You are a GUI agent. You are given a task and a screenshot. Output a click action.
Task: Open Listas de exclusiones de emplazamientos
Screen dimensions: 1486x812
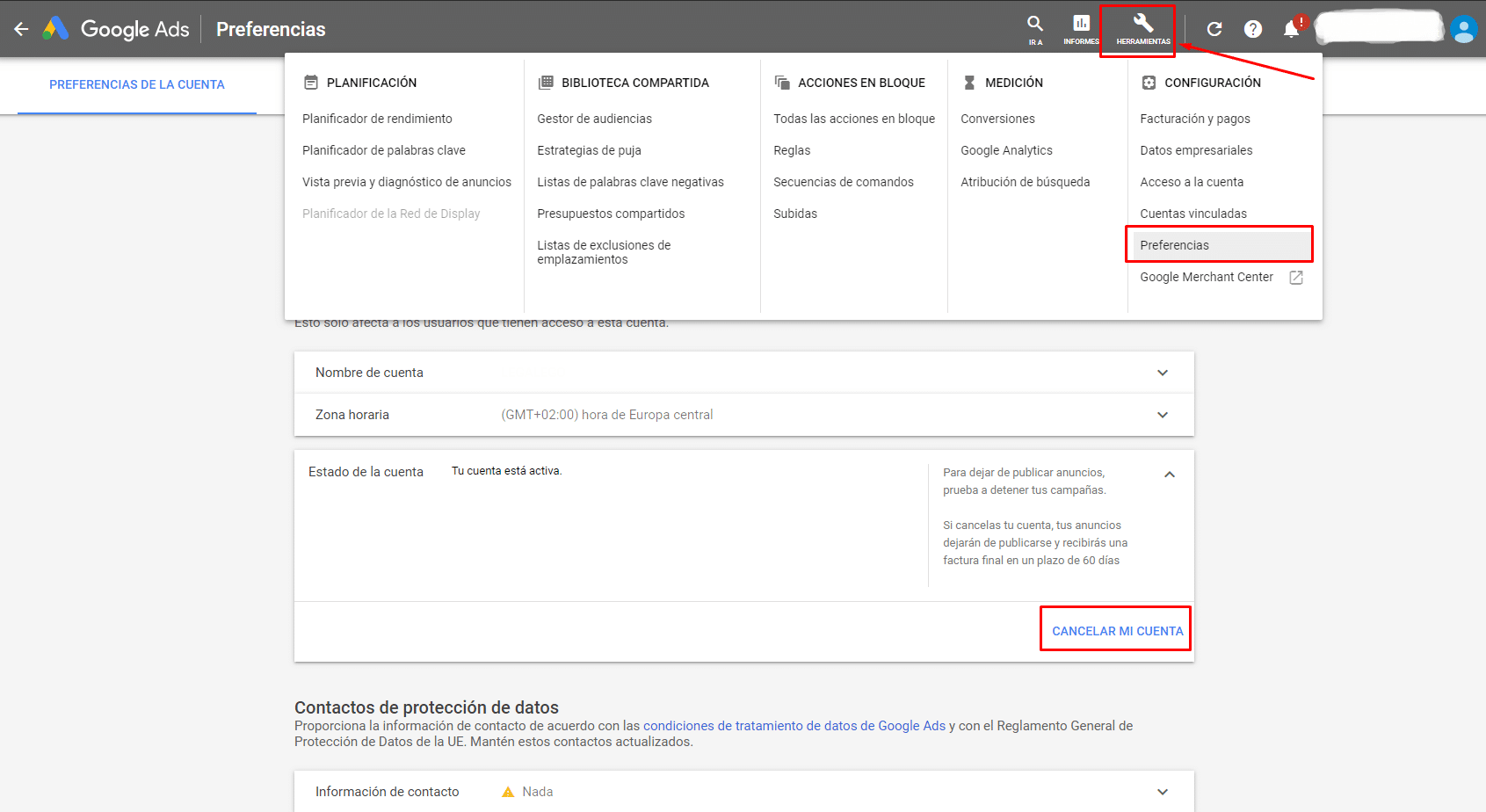click(604, 252)
